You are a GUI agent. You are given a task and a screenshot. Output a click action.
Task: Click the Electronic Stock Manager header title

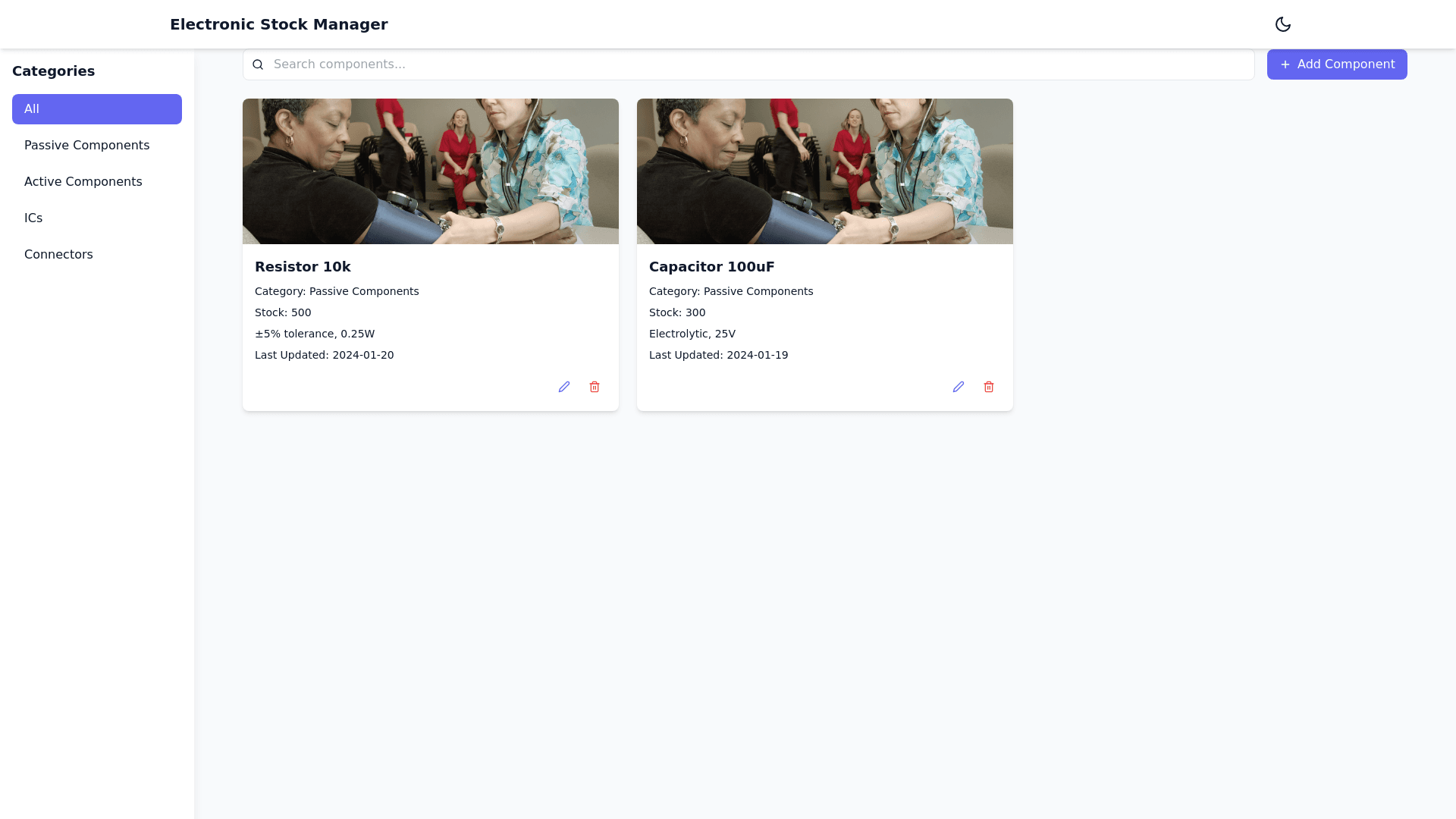tap(278, 24)
